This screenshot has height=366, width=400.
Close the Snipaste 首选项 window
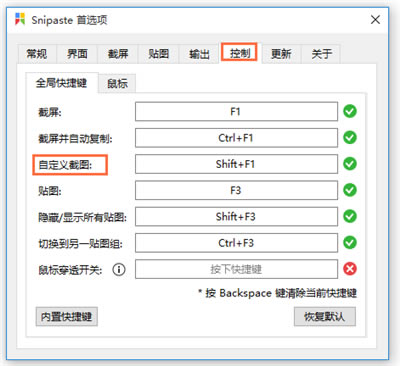[375, 20]
